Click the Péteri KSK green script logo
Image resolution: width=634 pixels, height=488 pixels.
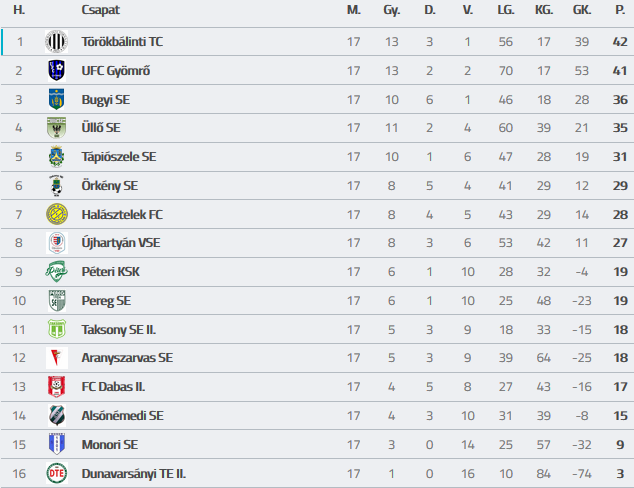point(57,271)
